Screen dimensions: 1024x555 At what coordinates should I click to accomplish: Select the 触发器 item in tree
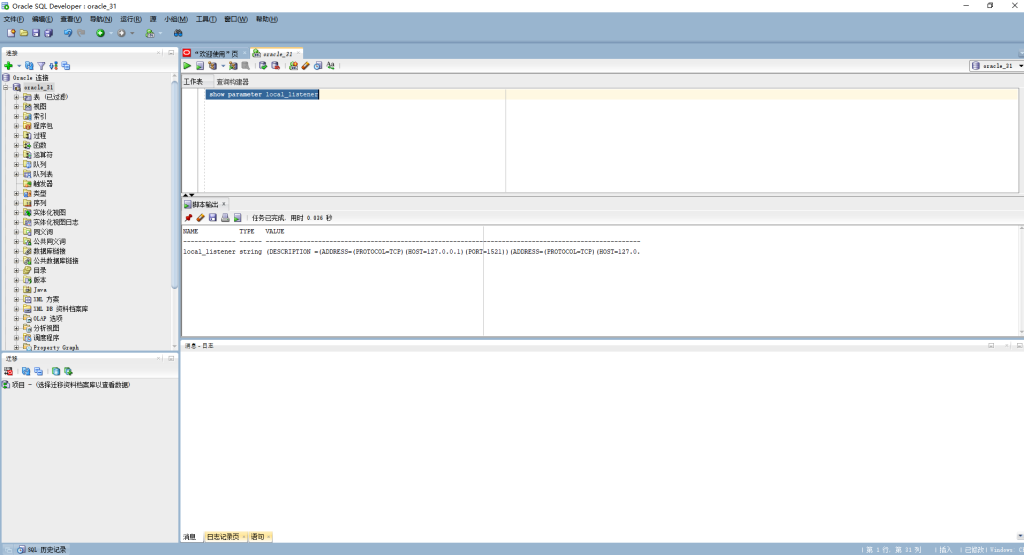point(41,184)
